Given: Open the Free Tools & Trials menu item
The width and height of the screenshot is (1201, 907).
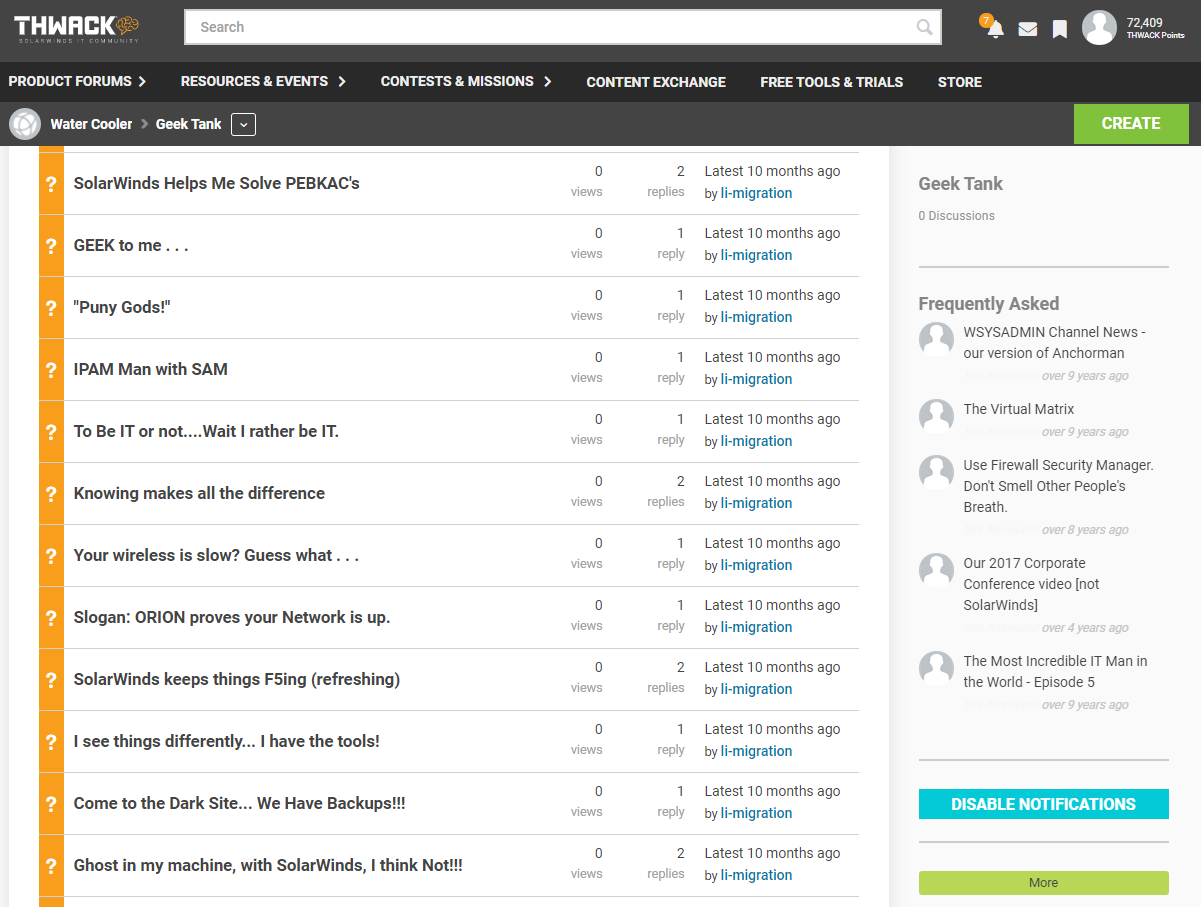Looking at the screenshot, I should [831, 82].
